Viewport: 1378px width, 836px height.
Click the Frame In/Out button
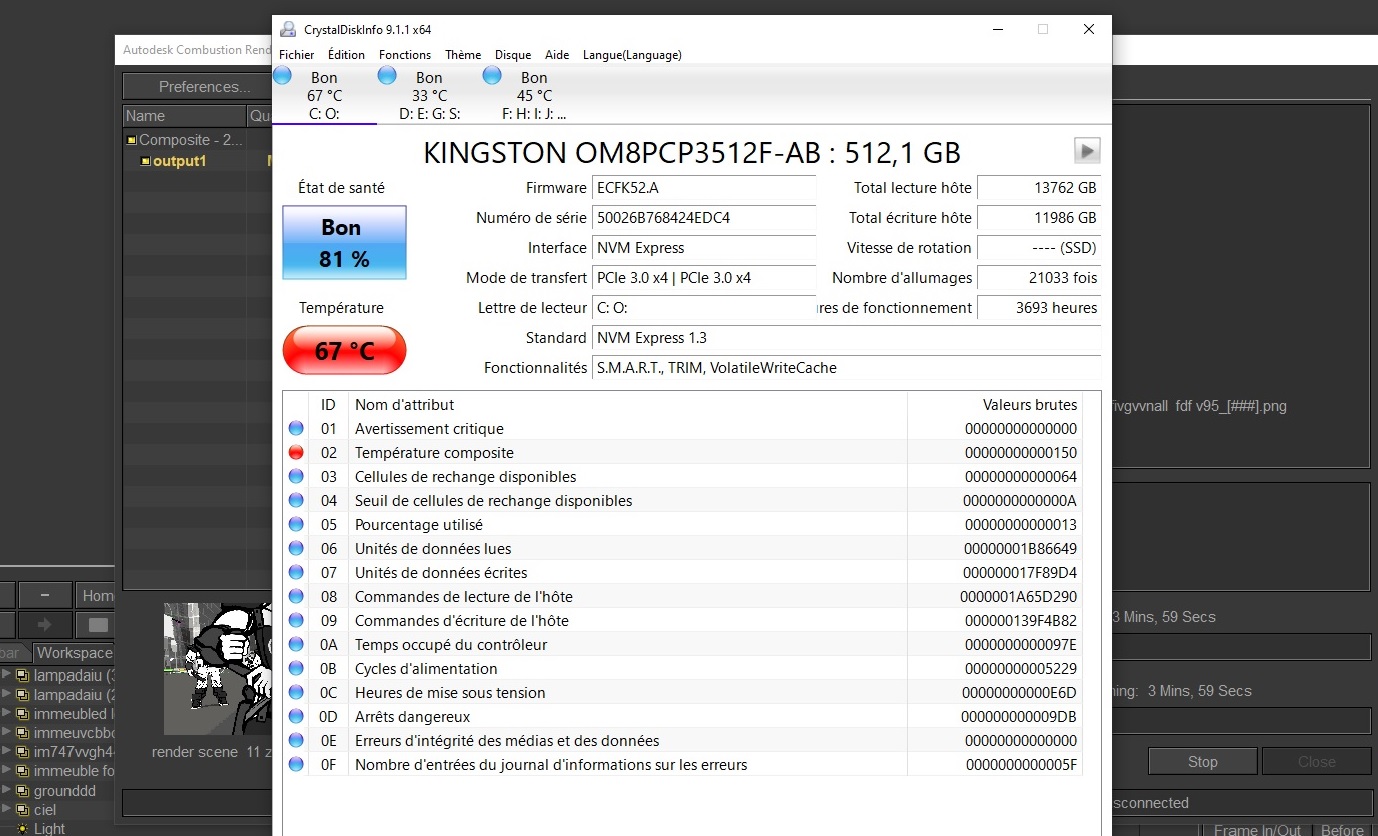pyautogui.click(x=1257, y=830)
